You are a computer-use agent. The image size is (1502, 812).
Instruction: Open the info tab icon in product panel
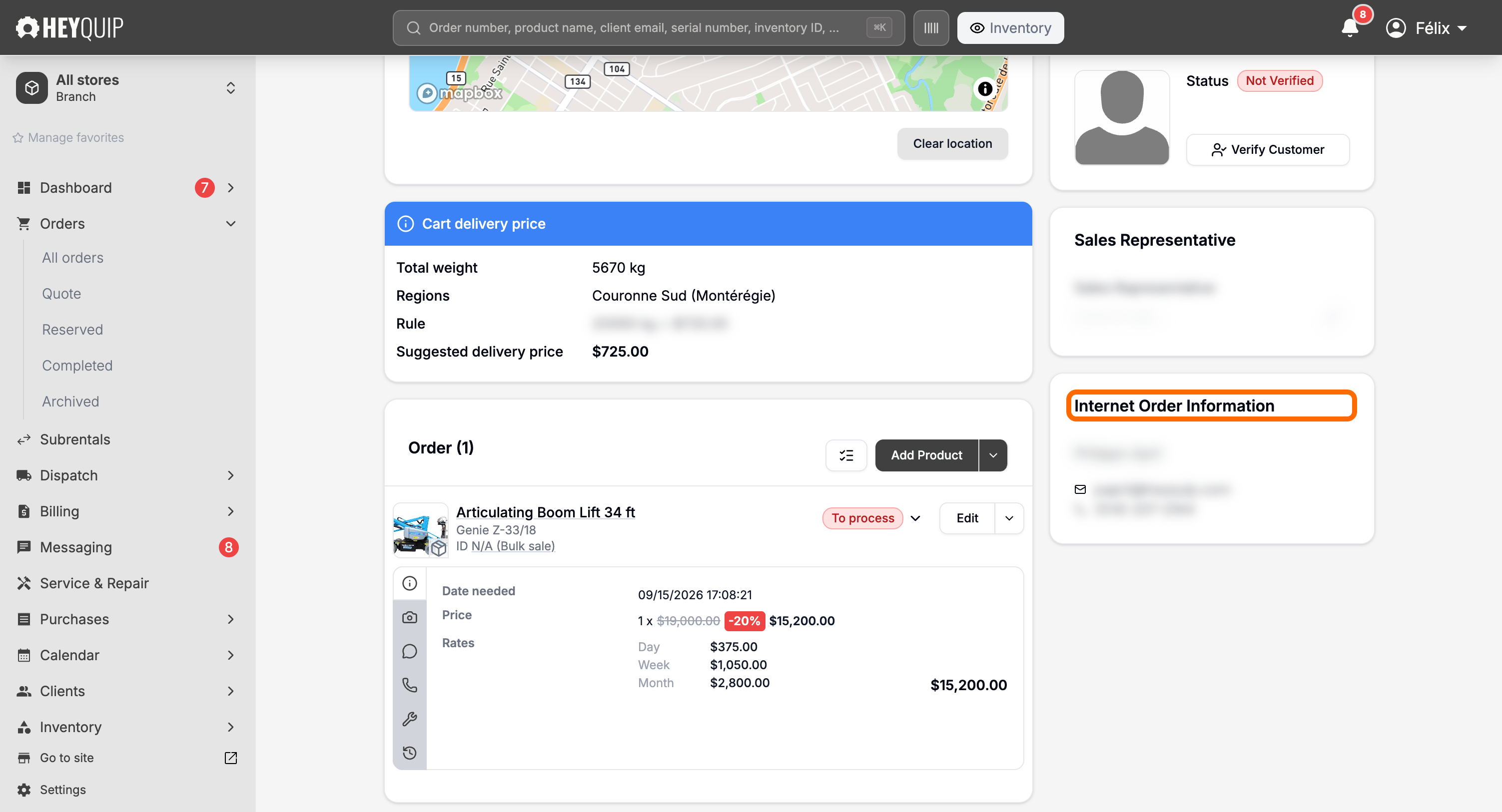pyautogui.click(x=410, y=583)
